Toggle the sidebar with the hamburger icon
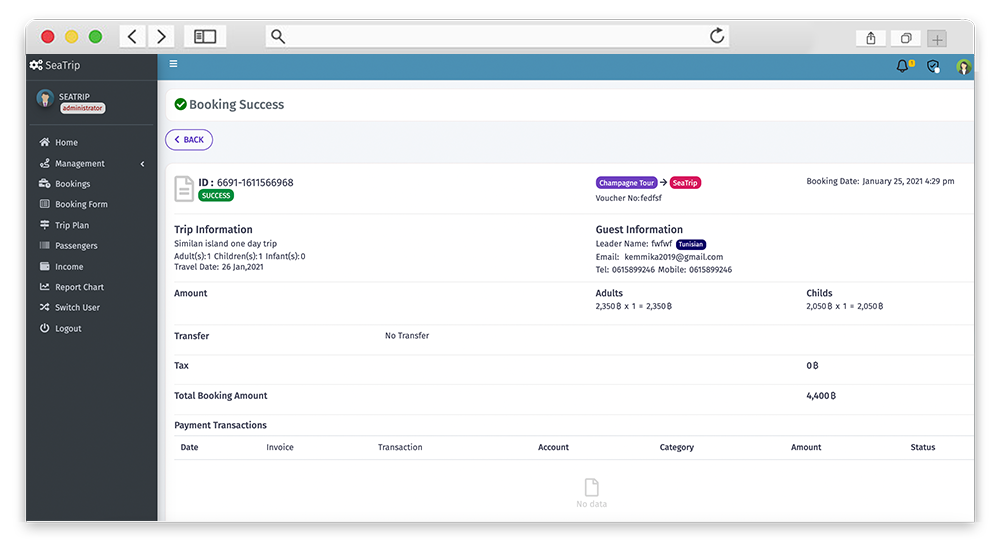 coord(173,64)
